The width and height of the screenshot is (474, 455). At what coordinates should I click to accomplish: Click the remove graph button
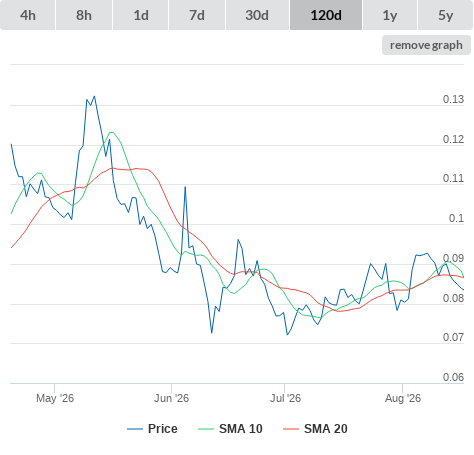426,45
